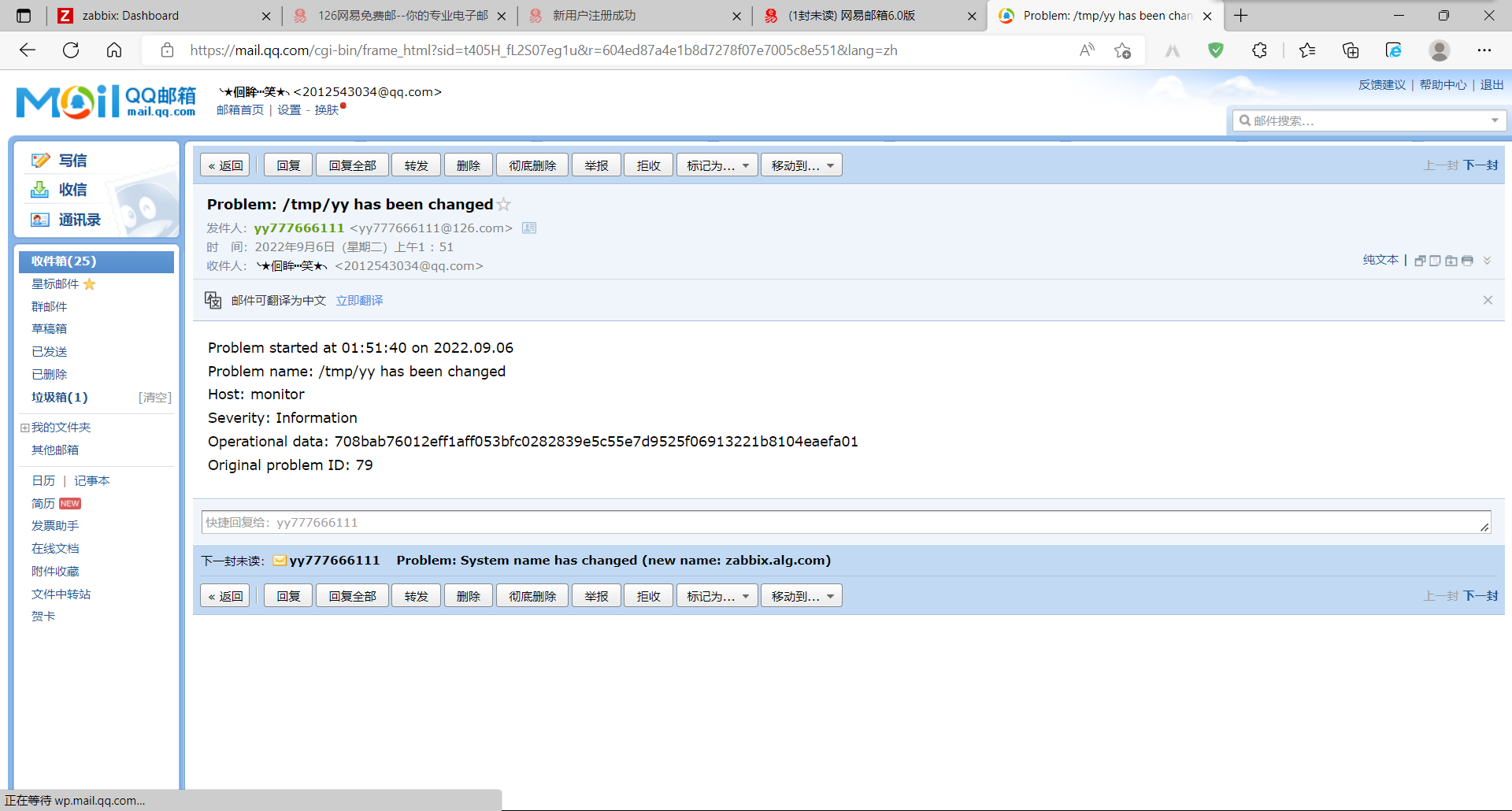Open next unread System name changed email
This screenshot has width=1512, height=811.
[x=613, y=561]
